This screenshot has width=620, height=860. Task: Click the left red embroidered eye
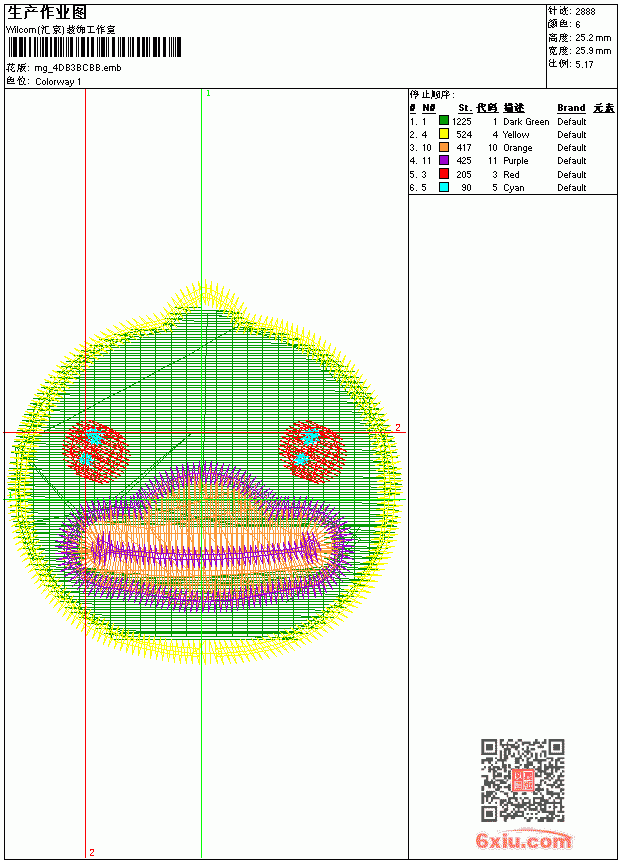[96, 451]
